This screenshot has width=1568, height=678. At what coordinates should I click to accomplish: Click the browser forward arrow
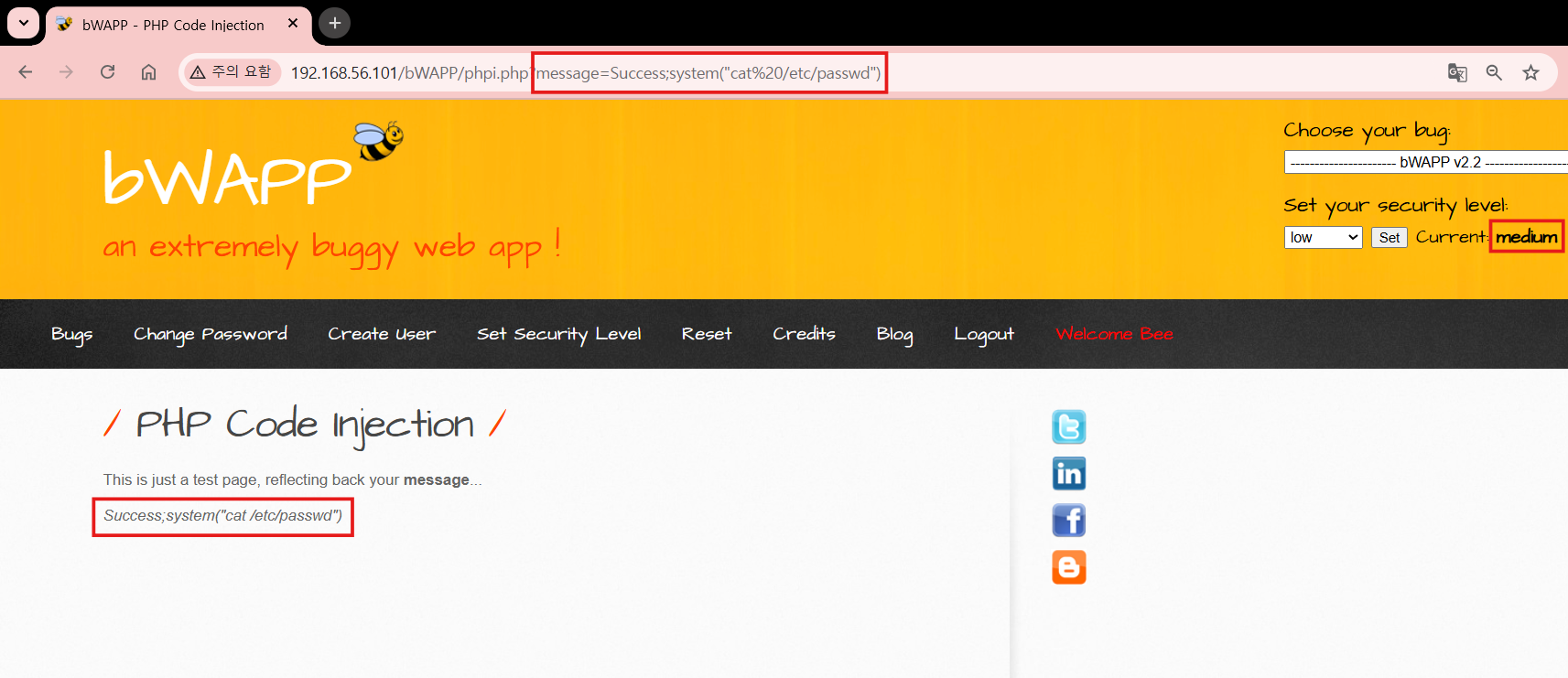coord(66,72)
